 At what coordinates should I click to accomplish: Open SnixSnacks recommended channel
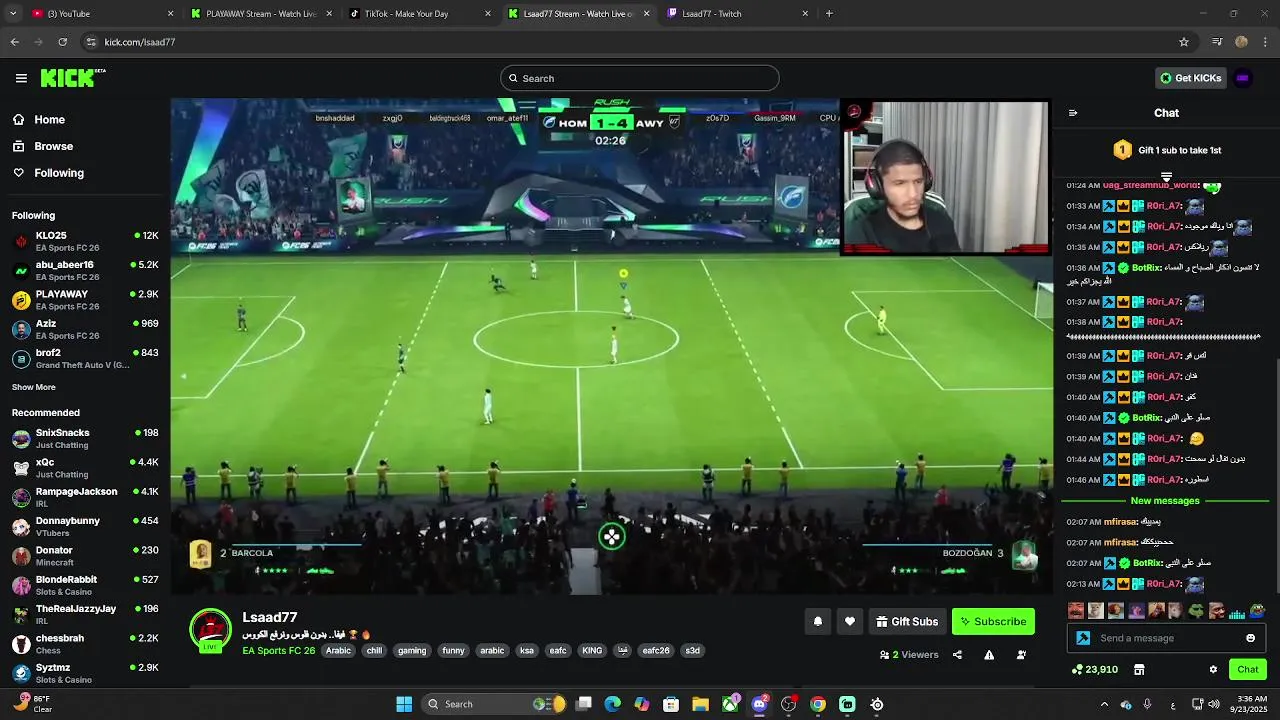coord(85,438)
